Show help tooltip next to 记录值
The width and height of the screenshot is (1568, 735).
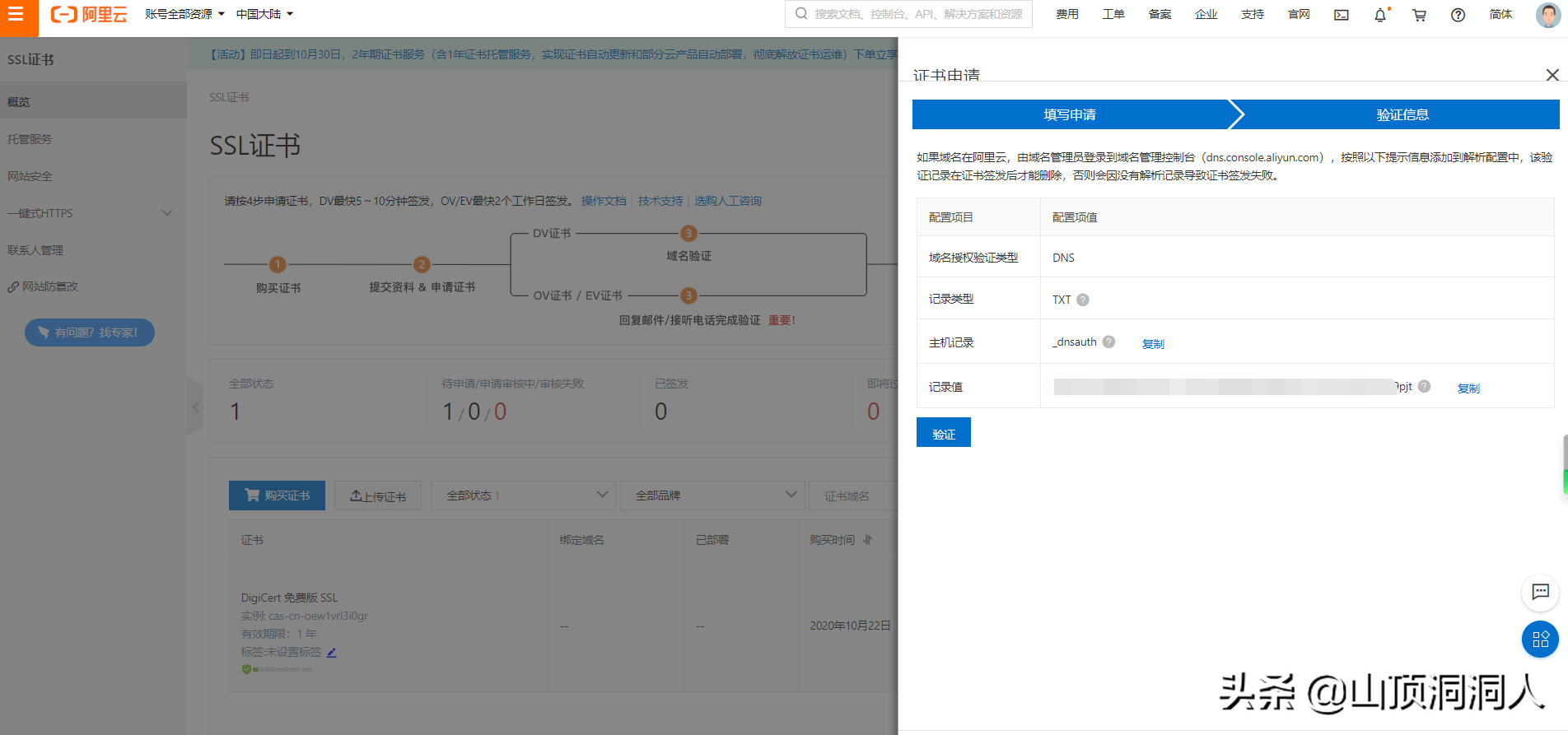click(x=1424, y=386)
